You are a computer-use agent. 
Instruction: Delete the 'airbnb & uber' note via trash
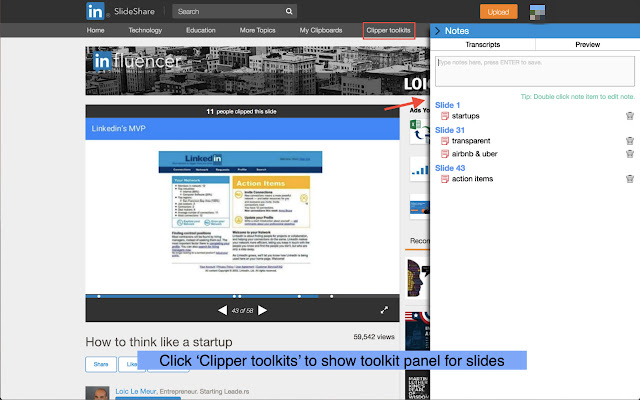pyautogui.click(x=630, y=154)
